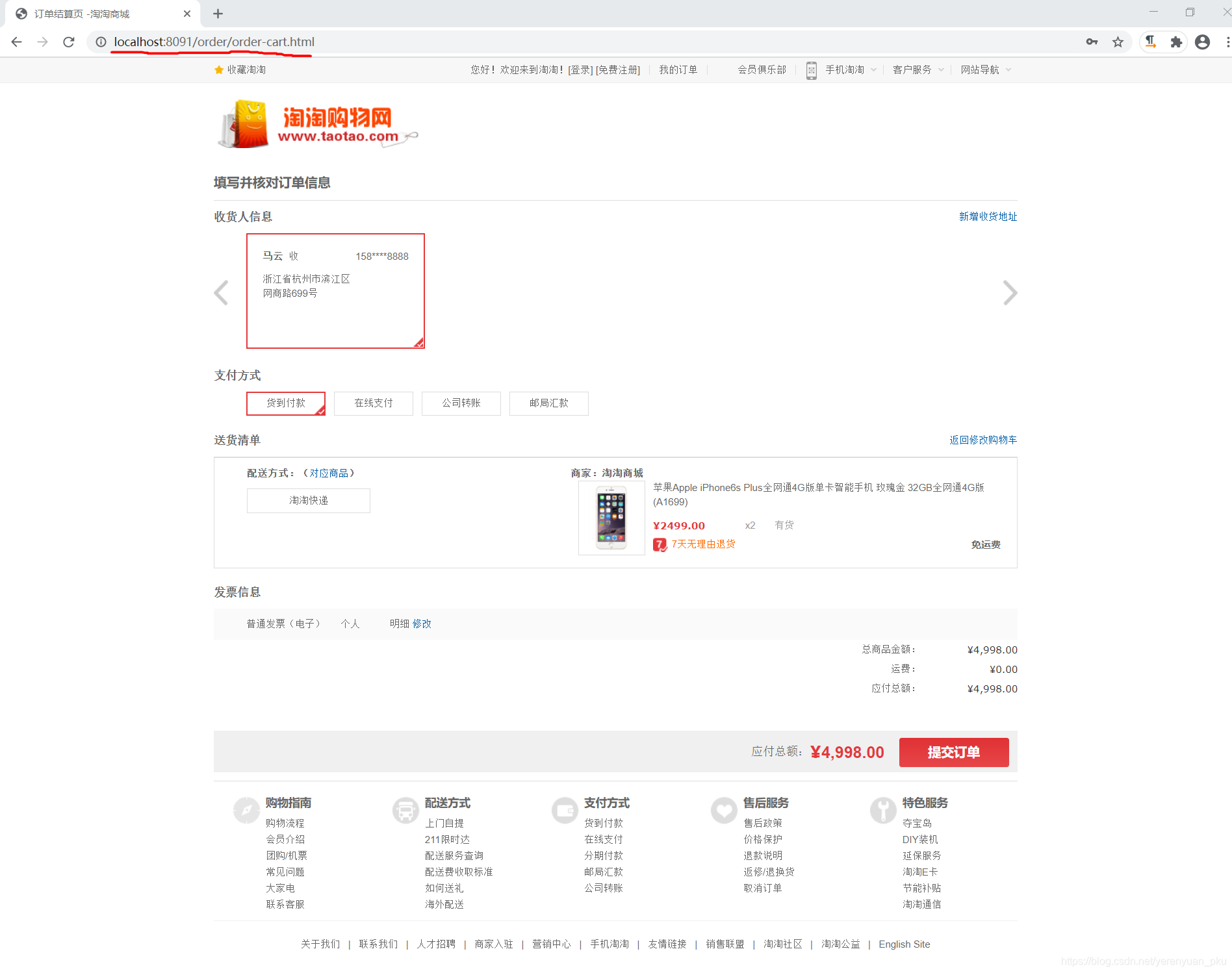Submit order with 提交订单 button
The height and width of the screenshot is (973, 1232).
click(x=954, y=752)
